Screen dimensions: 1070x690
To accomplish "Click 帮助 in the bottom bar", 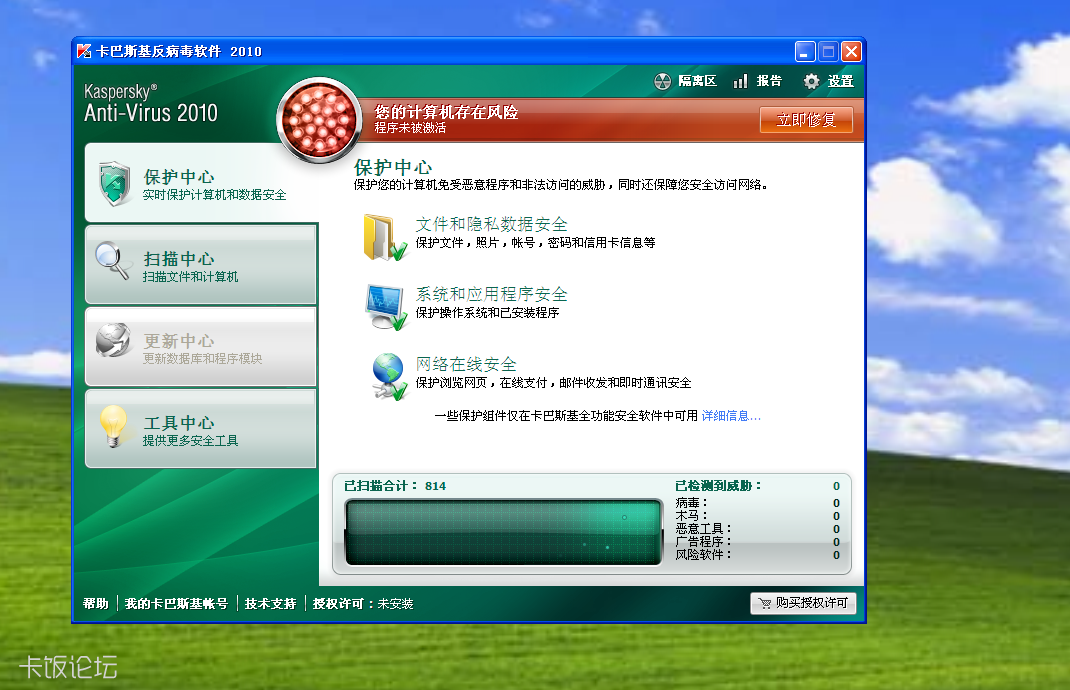I will coord(94,603).
